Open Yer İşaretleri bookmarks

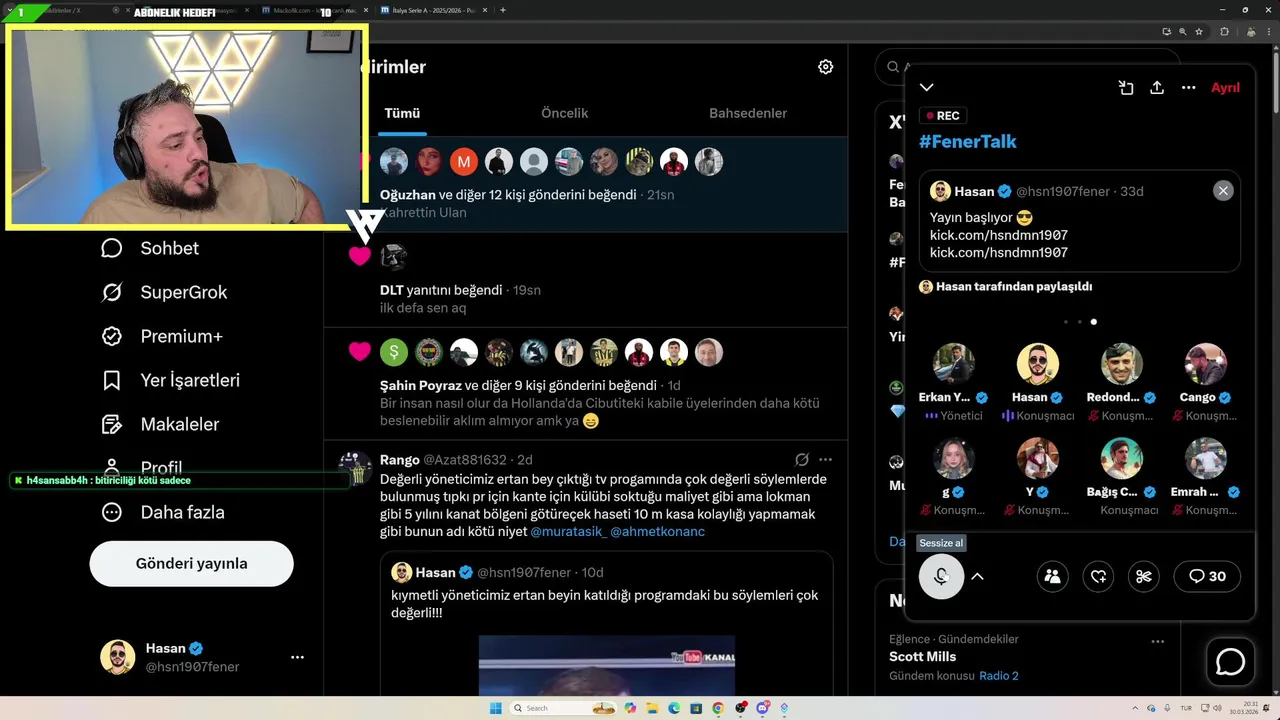(x=170, y=380)
